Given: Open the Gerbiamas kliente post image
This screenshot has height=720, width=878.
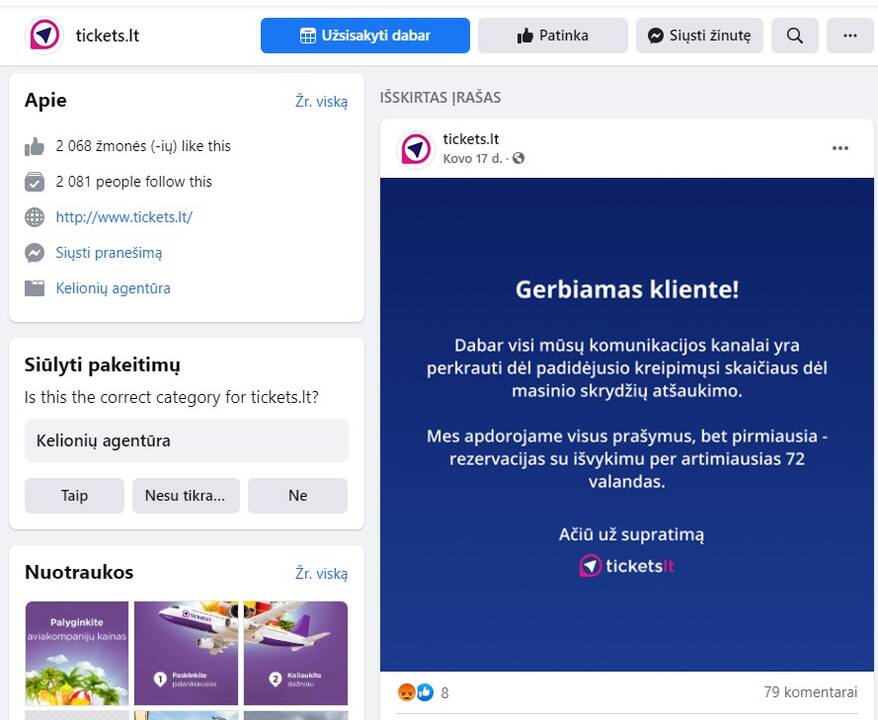Looking at the screenshot, I should pyautogui.click(x=627, y=424).
